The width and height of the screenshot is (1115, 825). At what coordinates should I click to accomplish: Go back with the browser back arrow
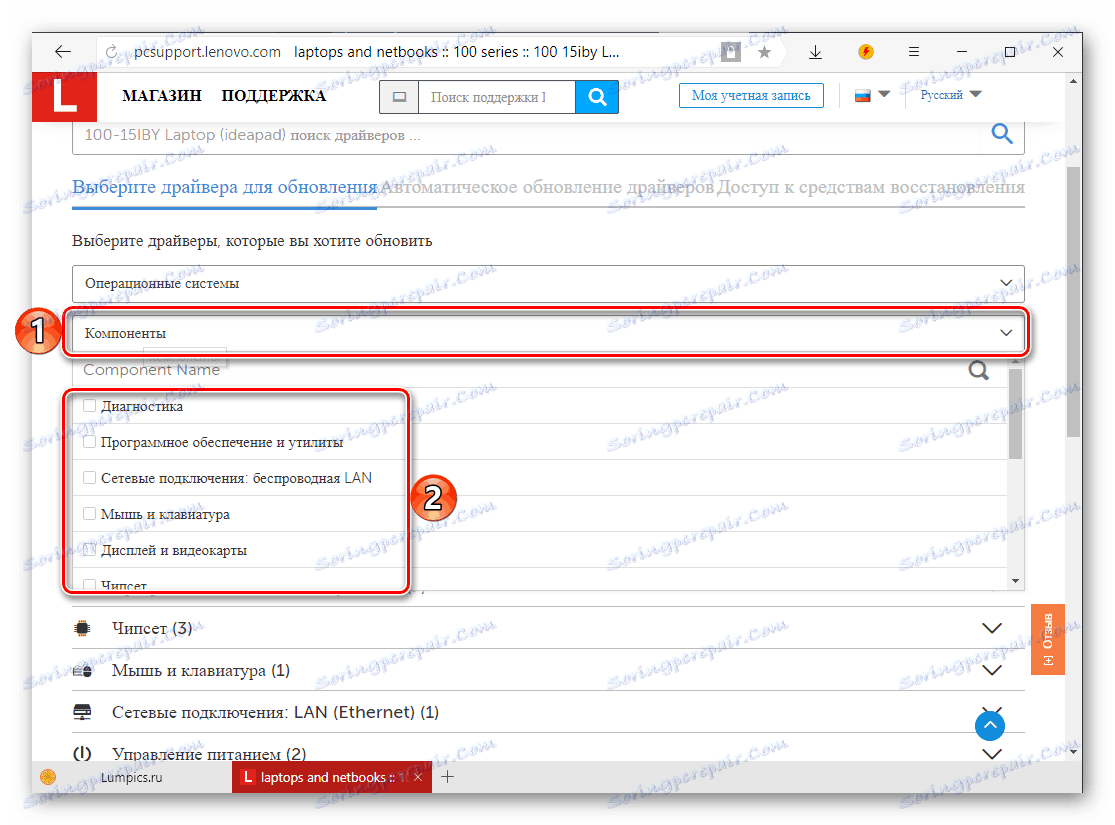coord(63,52)
